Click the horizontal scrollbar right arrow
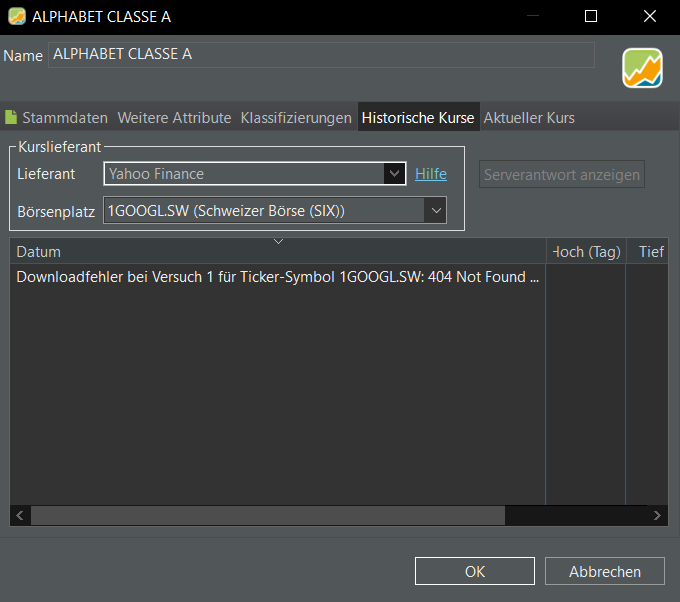 657,515
